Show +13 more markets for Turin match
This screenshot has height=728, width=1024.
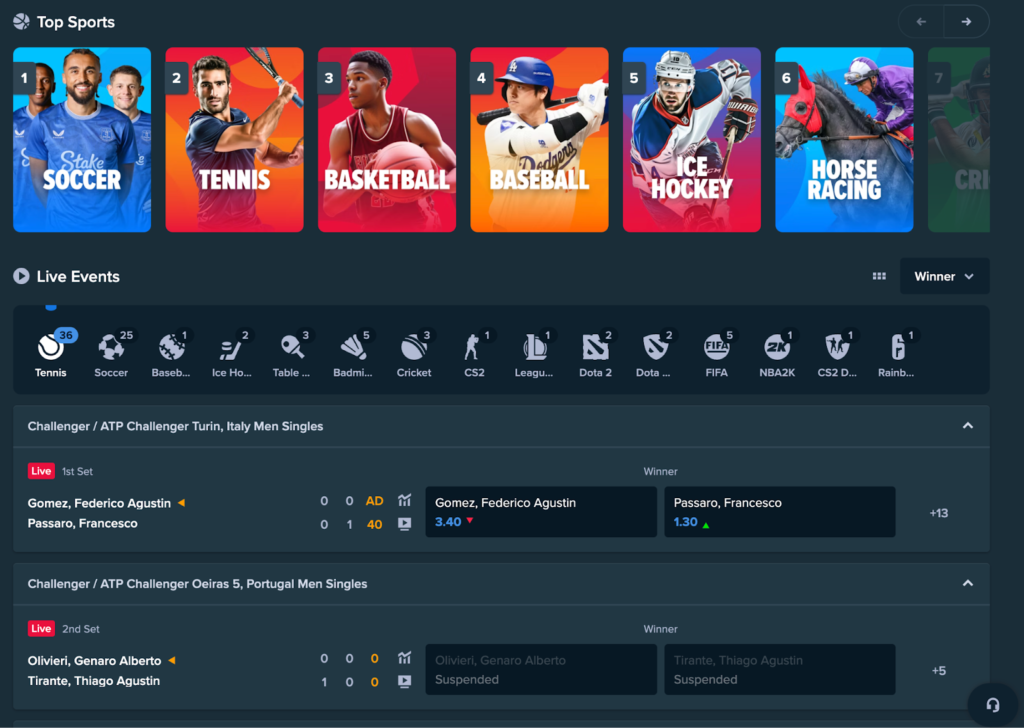[x=938, y=513]
